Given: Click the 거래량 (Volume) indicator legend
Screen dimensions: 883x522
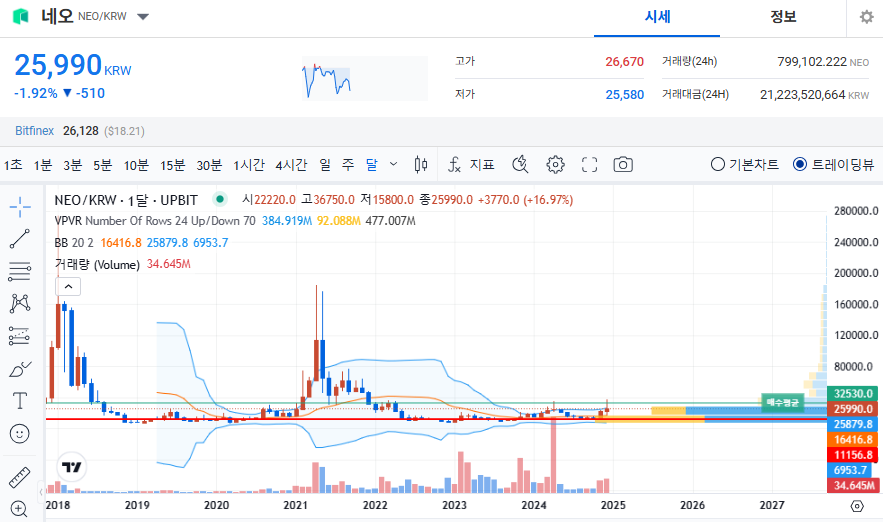Looking at the screenshot, I should click(x=97, y=265).
